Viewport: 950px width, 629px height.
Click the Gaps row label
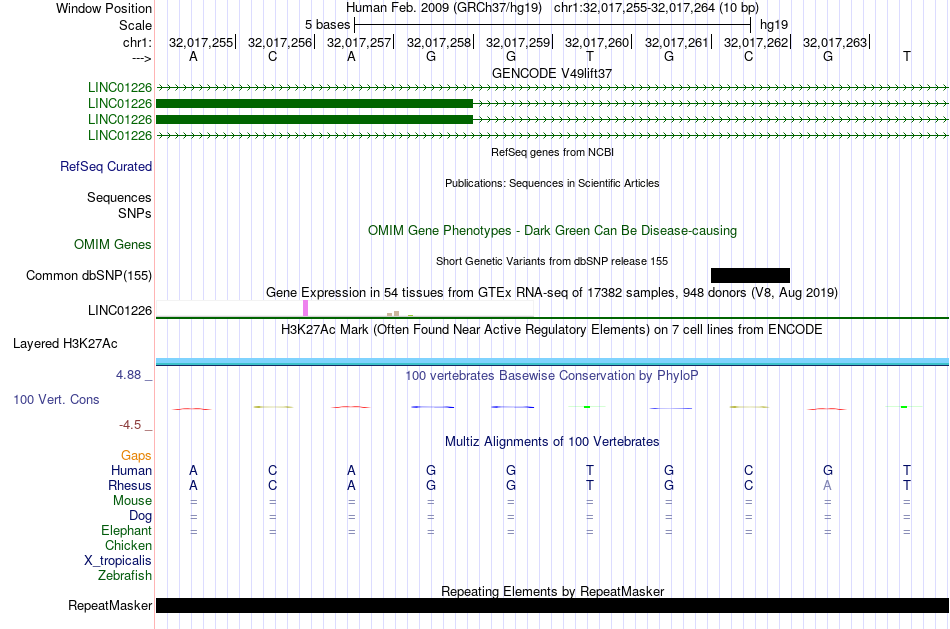point(136,455)
